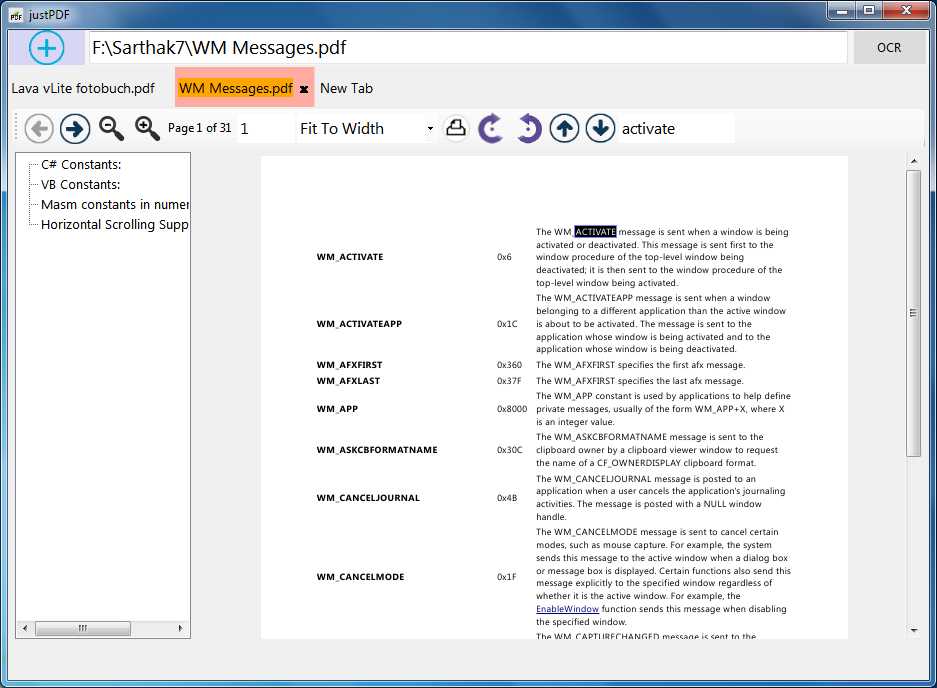Viewport: 937px width, 688px height.
Task: Click the blue plus open-file icon
Action: pyautogui.click(x=47, y=47)
